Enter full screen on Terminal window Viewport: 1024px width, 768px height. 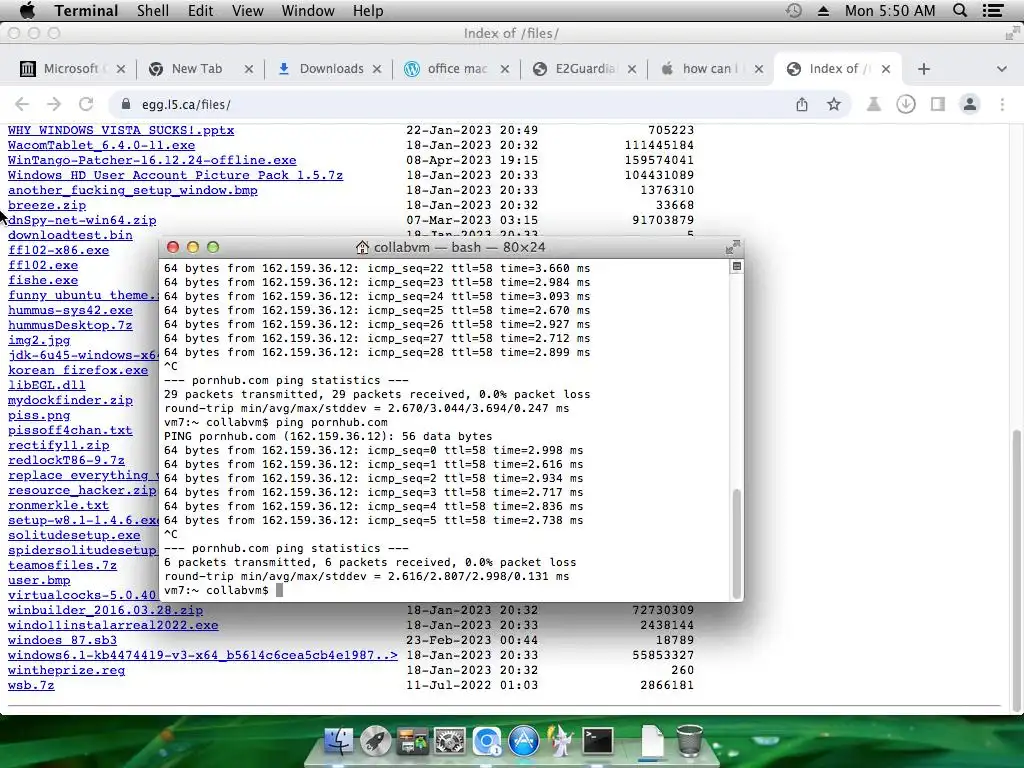(x=733, y=247)
